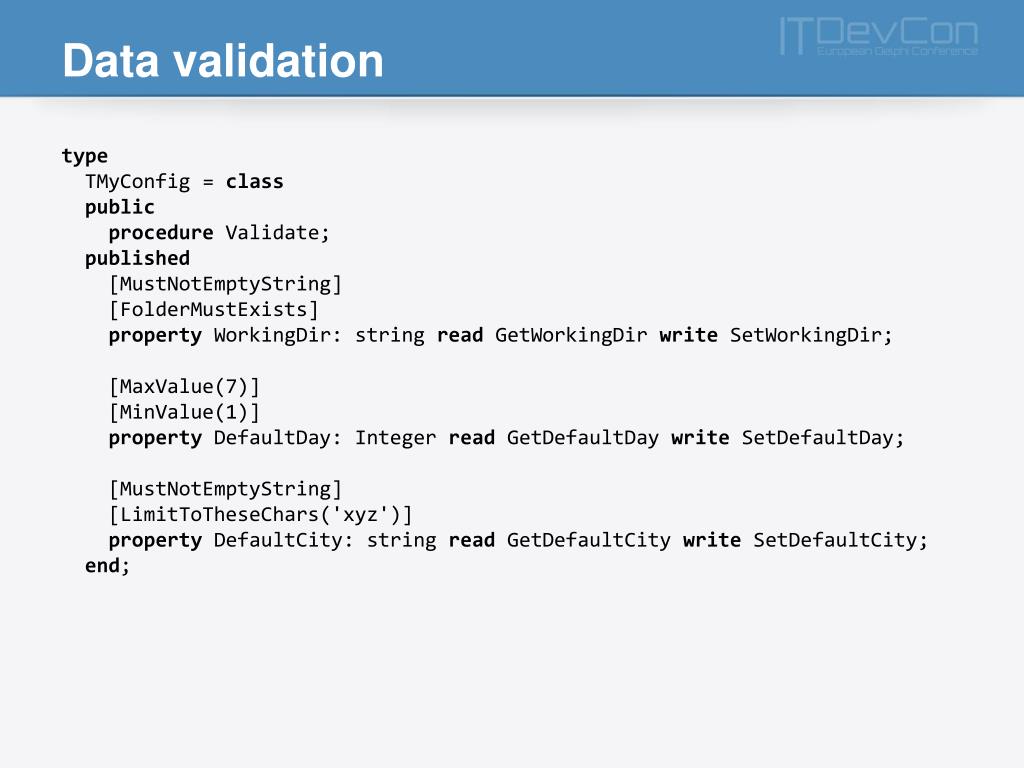This screenshot has width=1024, height=768.
Task: Click the '[MinValue(1)]' attribute
Action: click(x=184, y=412)
